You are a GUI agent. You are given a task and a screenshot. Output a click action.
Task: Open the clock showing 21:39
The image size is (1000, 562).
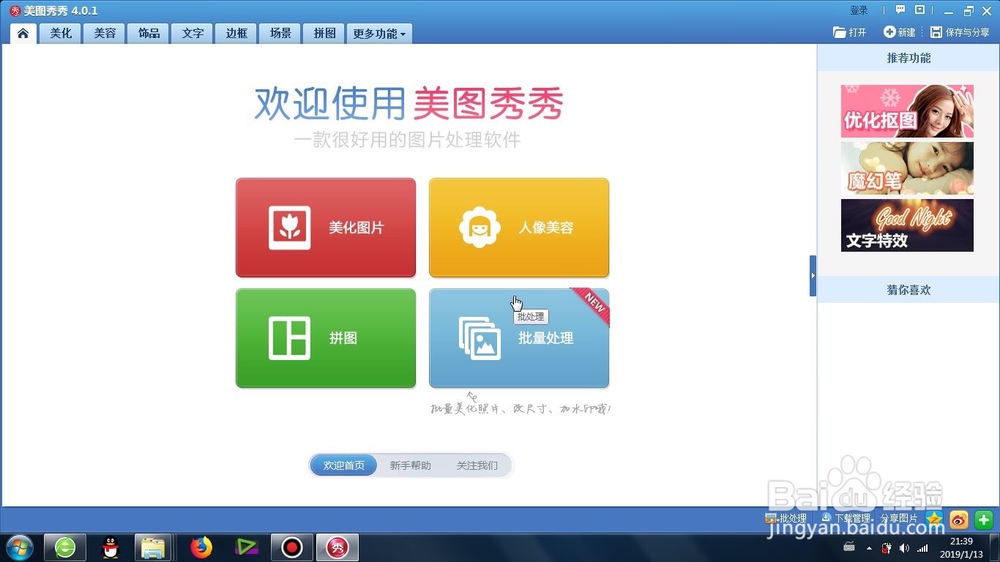click(961, 548)
